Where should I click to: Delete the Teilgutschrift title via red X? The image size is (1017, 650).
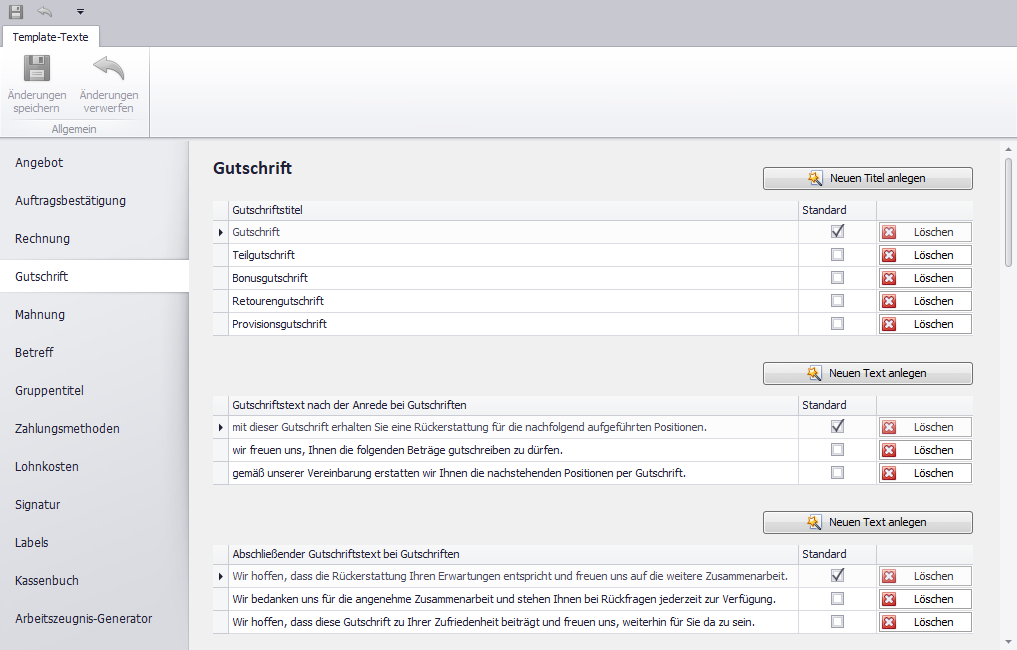click(889, 255)
